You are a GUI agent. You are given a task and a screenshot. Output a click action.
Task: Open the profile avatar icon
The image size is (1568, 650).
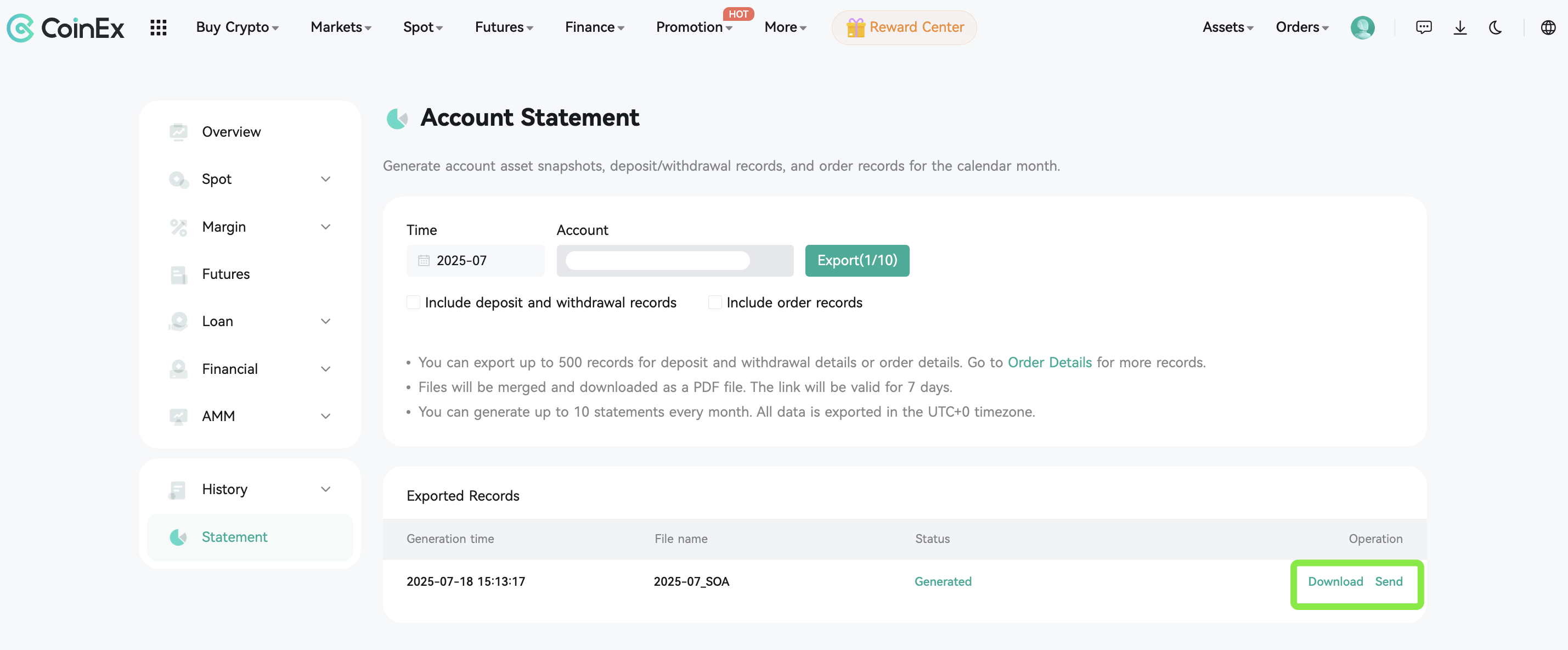(x=1362, y=27)
